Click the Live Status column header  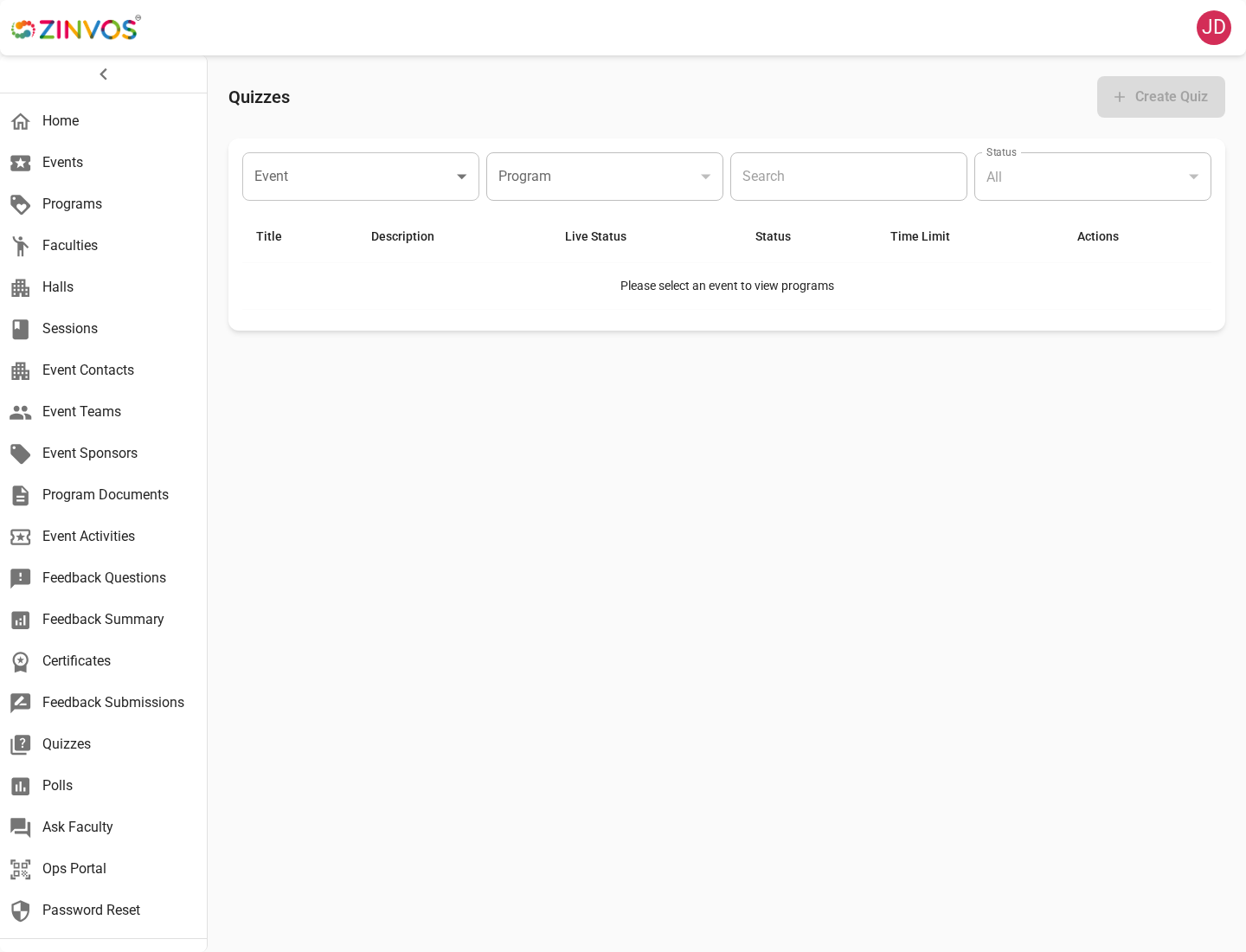(x=595, y=236)
